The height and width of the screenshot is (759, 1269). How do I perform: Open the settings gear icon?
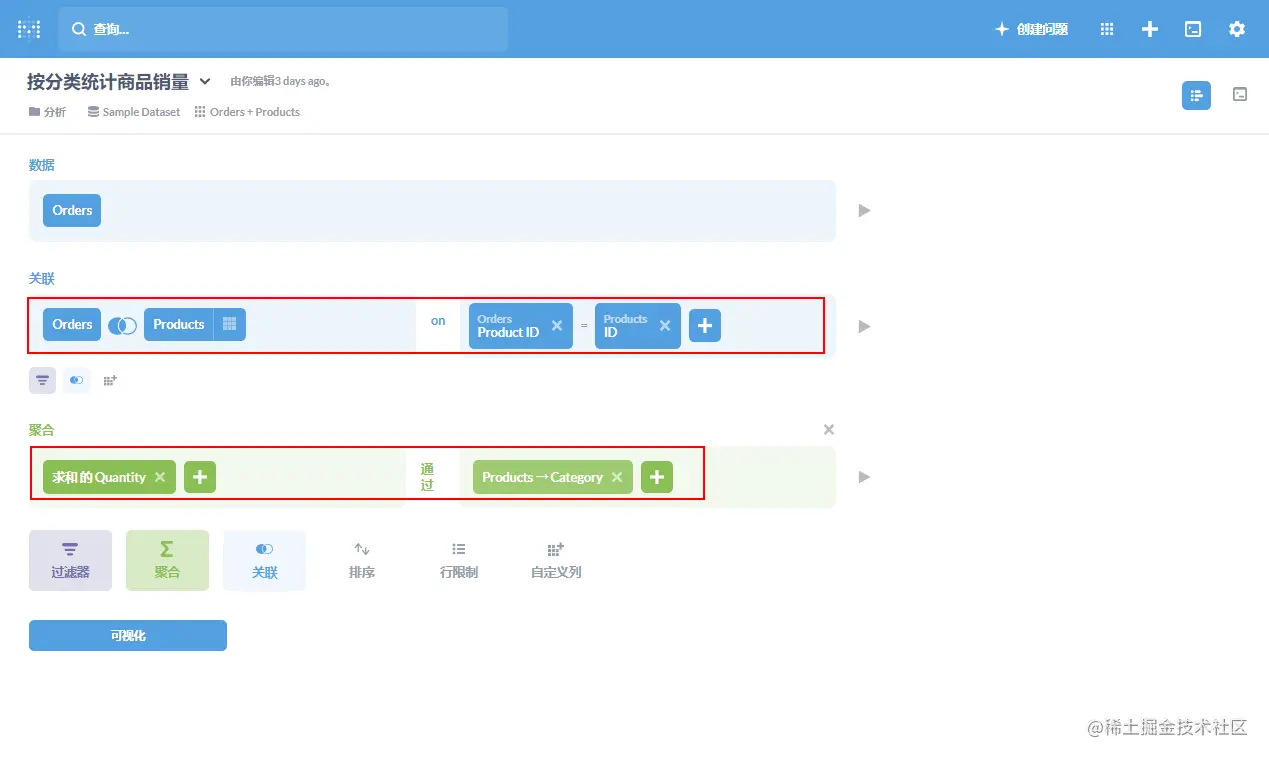1237,29
